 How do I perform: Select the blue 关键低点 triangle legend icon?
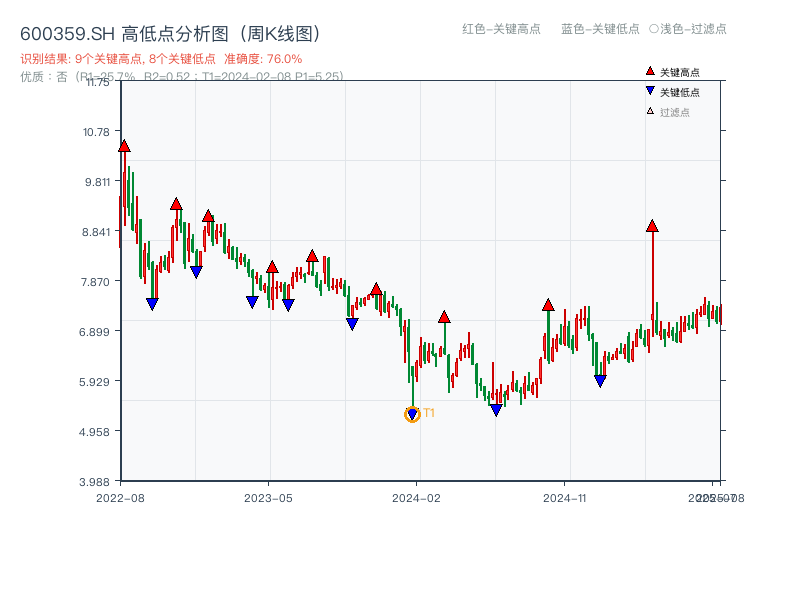[x=648, y=90]
